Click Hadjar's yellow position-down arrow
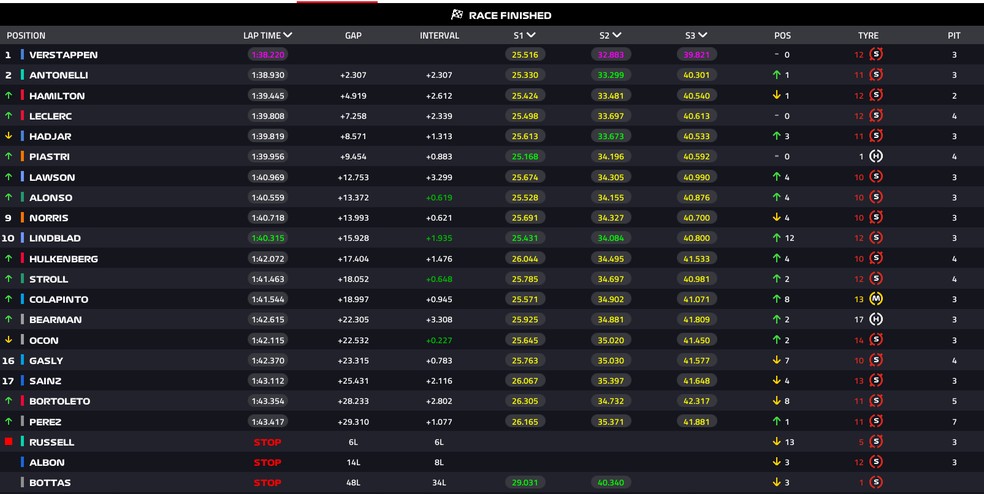The image size is (984, 494). 9,136
